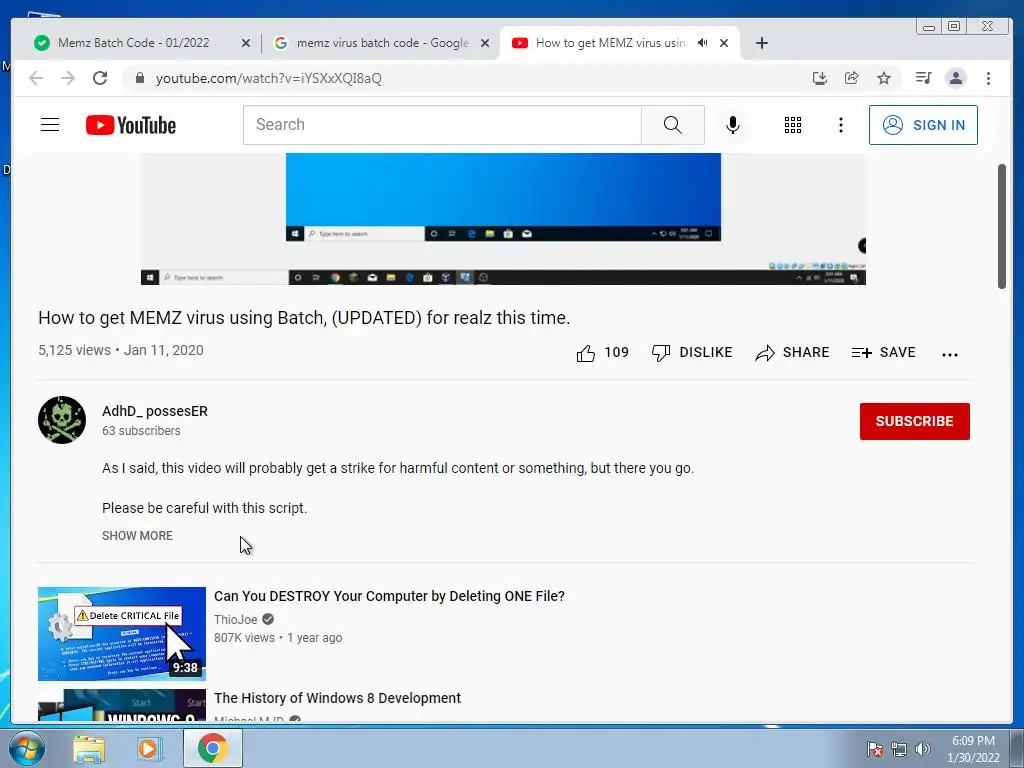The image size is (1024, 768).
Task: Mute the YouTube tab via speaker icon
Action: pyautogui.click(x=703, y=43)
